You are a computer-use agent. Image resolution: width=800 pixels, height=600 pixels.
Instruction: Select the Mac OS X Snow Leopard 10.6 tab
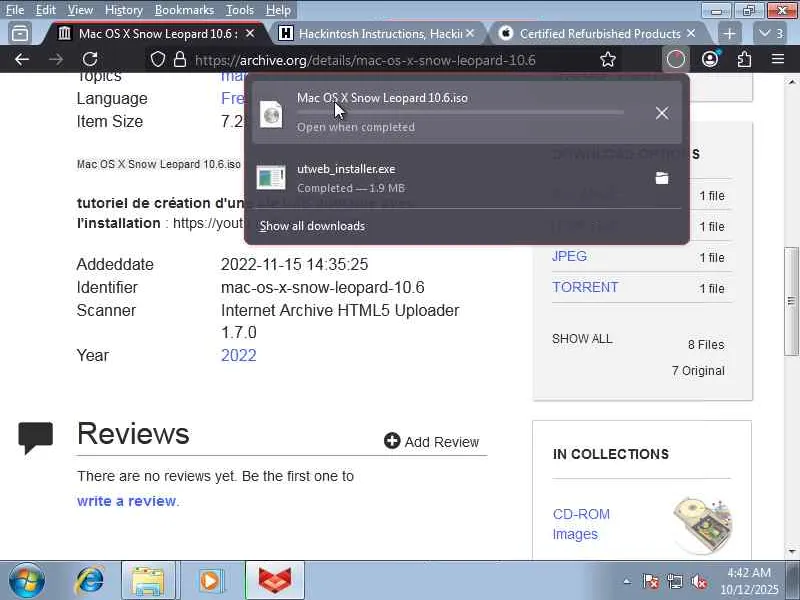pyautogui.click(x=158, y=34)
